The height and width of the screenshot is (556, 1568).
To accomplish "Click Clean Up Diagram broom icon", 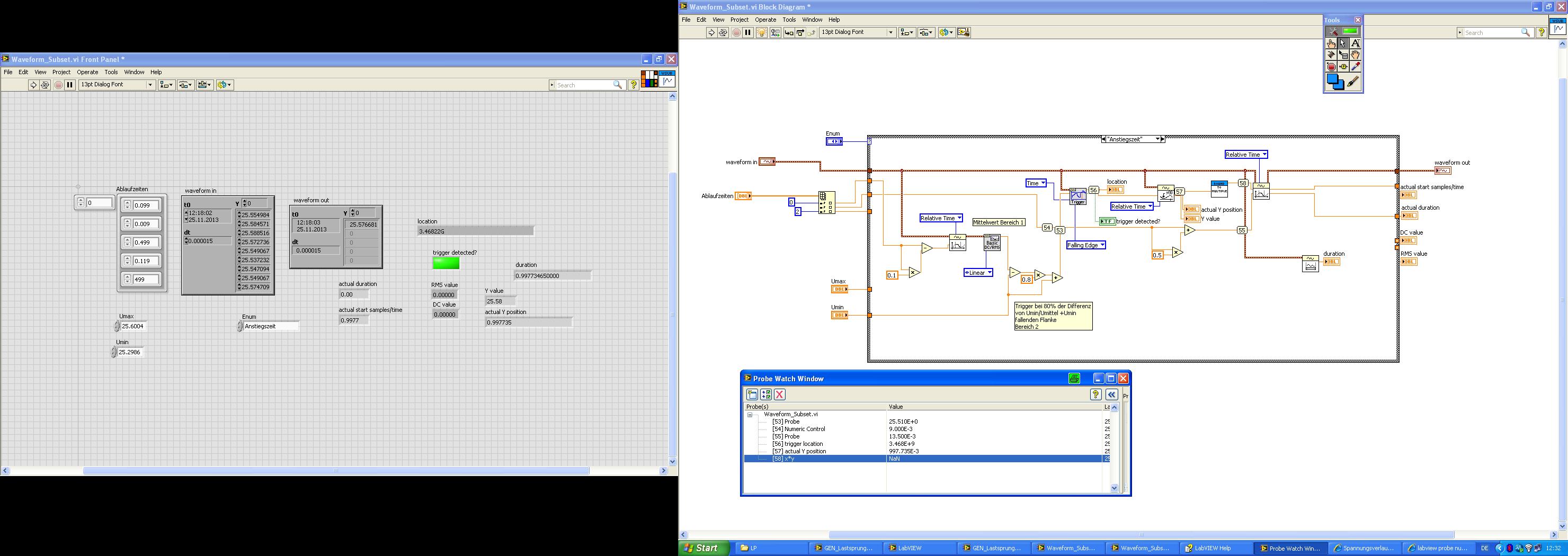I will pos(964,33).
